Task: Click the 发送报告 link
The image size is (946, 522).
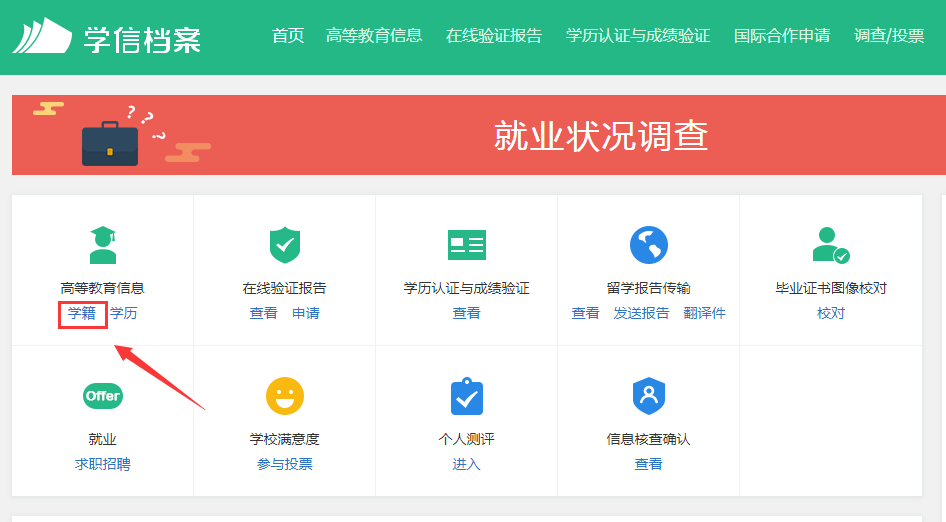Action: click(x=641, y=313)
